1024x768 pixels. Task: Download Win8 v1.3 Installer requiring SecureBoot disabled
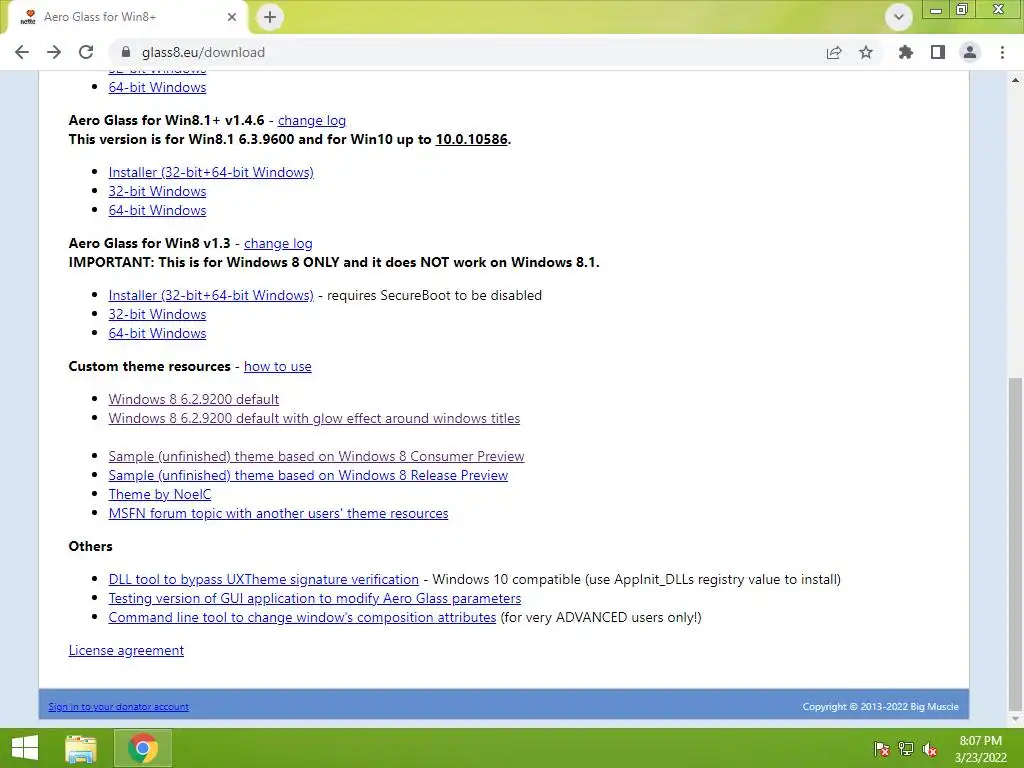tap(211, 295)
